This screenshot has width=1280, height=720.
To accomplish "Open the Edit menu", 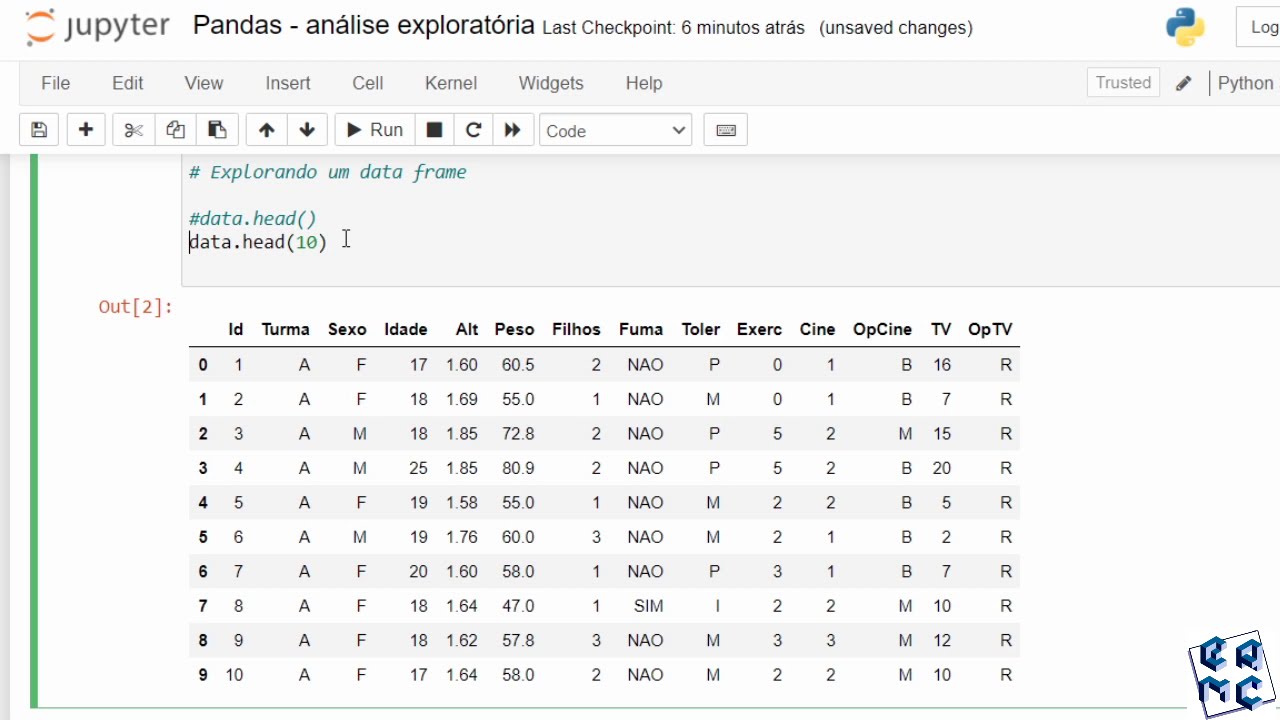I will pyautogui.click(x=128, y=83).
